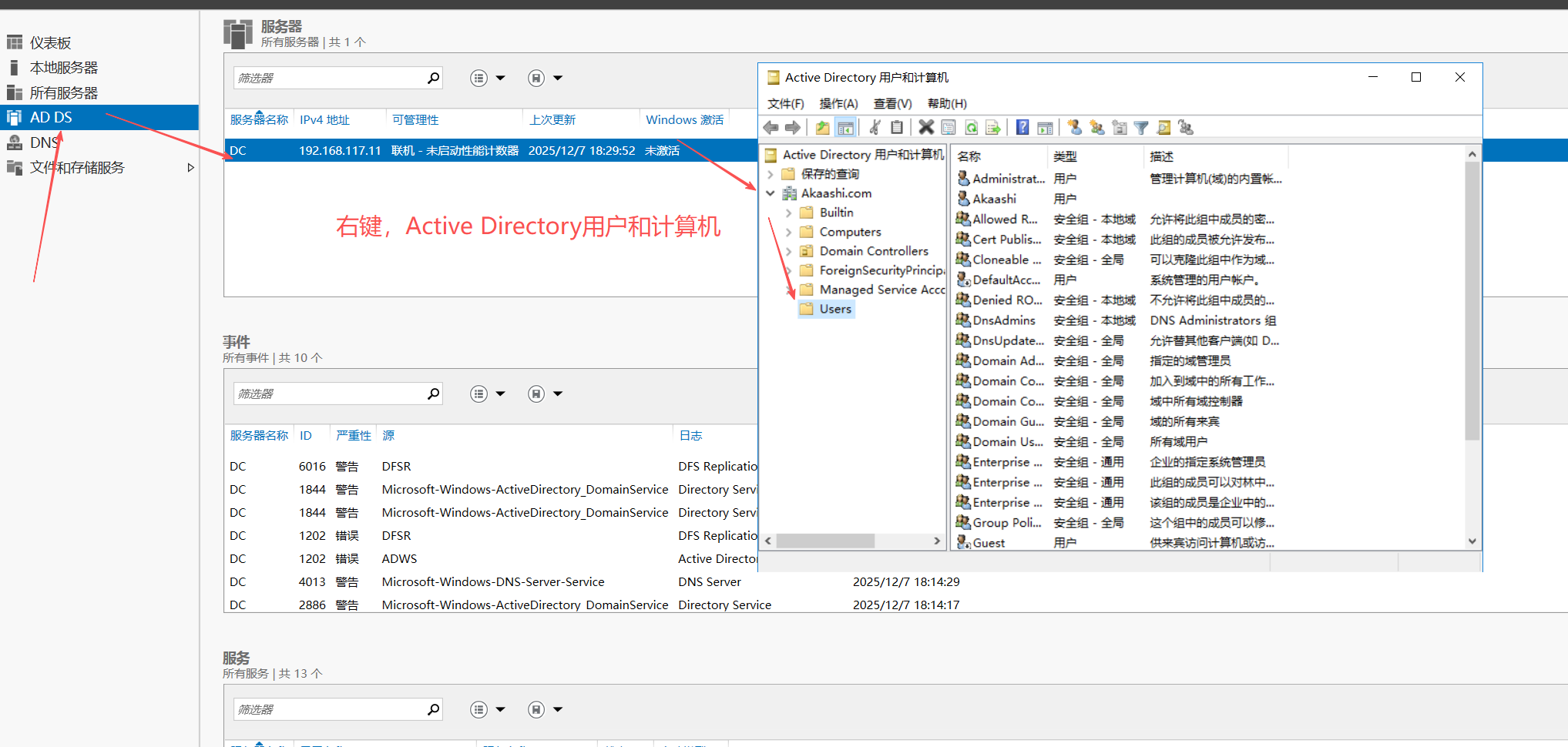
Task: Open the 文件(F) menu
Action: click(x=786, y=104)
